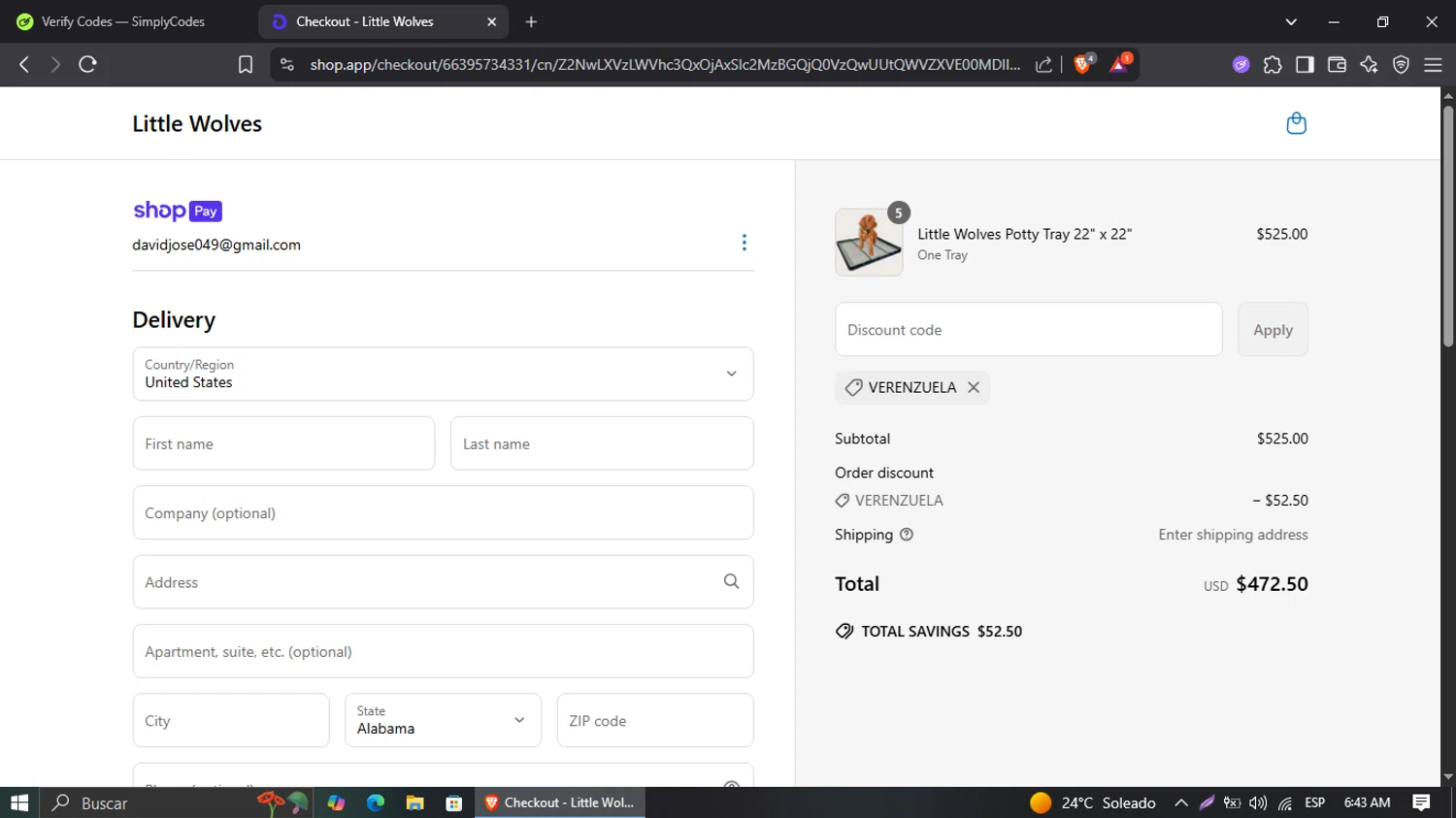Click the weather 24°C Soleado widget
The width and height of the screenshot is (1456, 818).
pyautogui.click(x=1093, y=802)
